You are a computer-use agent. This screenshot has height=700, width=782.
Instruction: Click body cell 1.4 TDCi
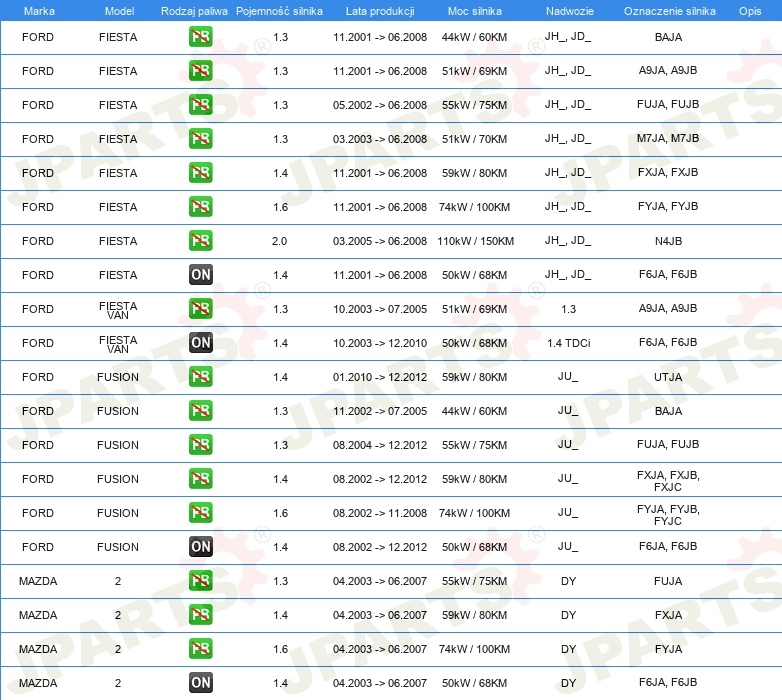click(x=569, y=343)
